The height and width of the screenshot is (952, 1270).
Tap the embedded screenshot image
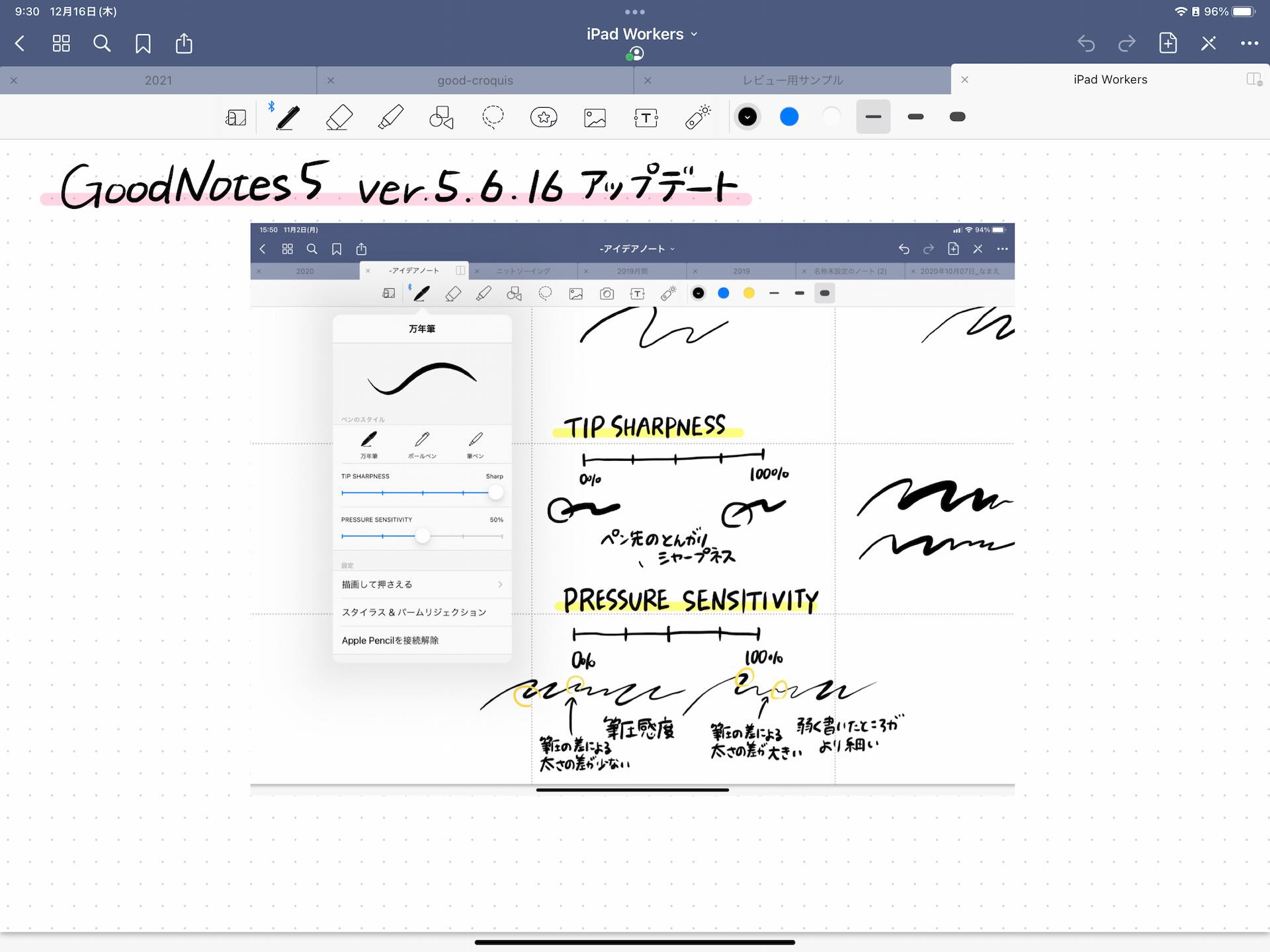click(x=632, y=509)
